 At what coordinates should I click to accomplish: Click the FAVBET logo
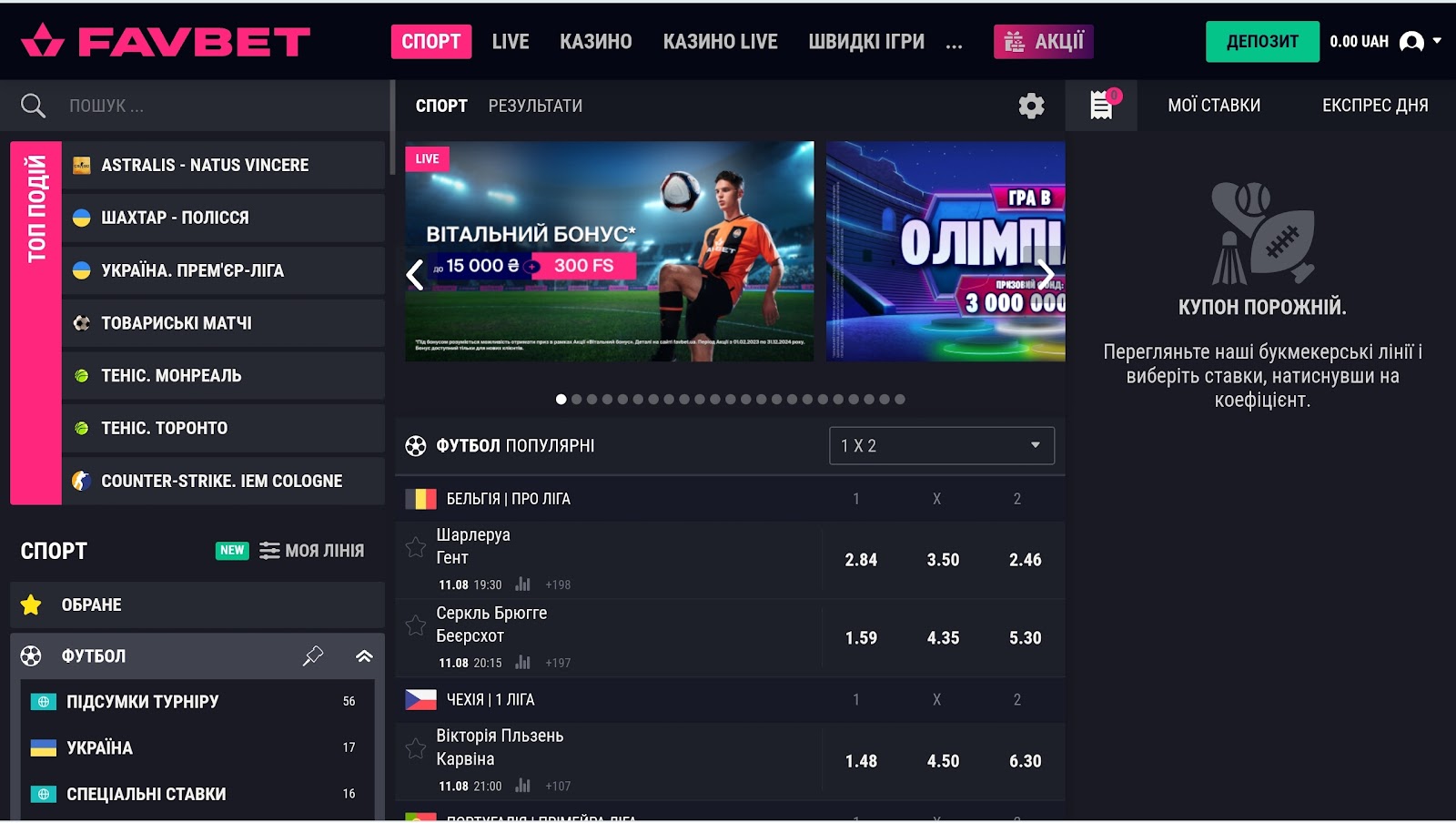(x=166, y=41)
